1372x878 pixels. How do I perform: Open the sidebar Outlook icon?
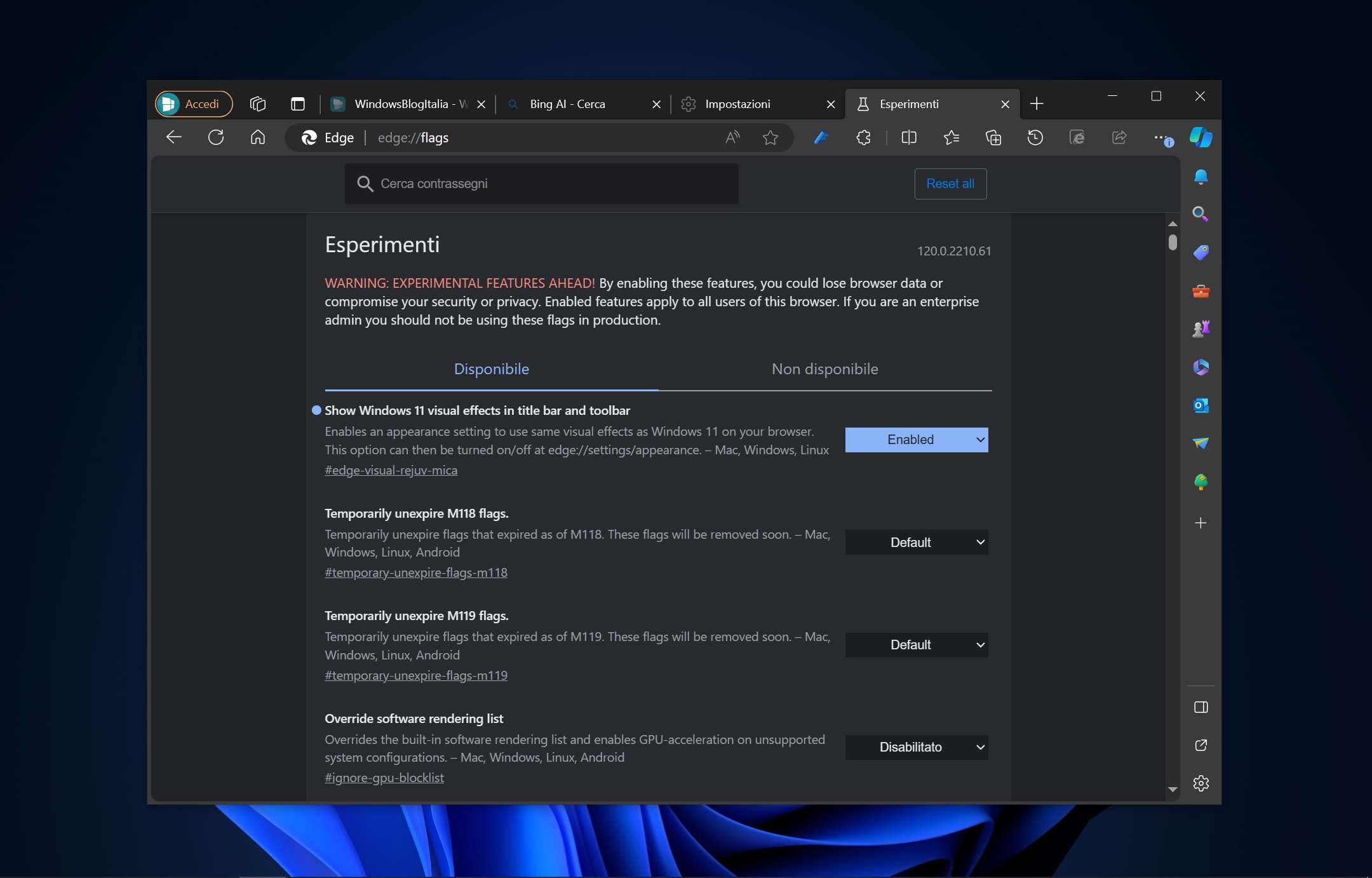coord(1200,405)
